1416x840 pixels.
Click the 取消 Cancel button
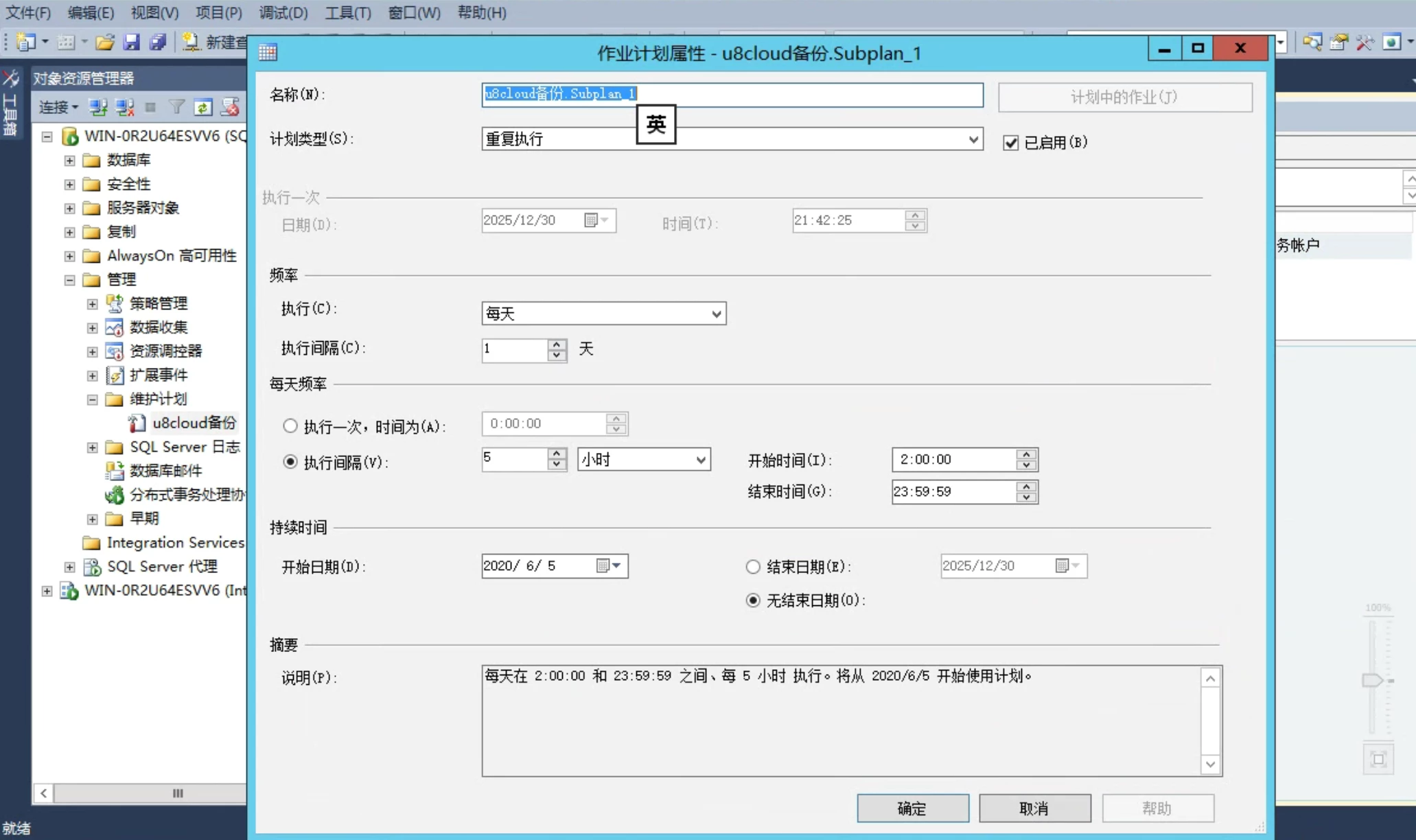1034,808
